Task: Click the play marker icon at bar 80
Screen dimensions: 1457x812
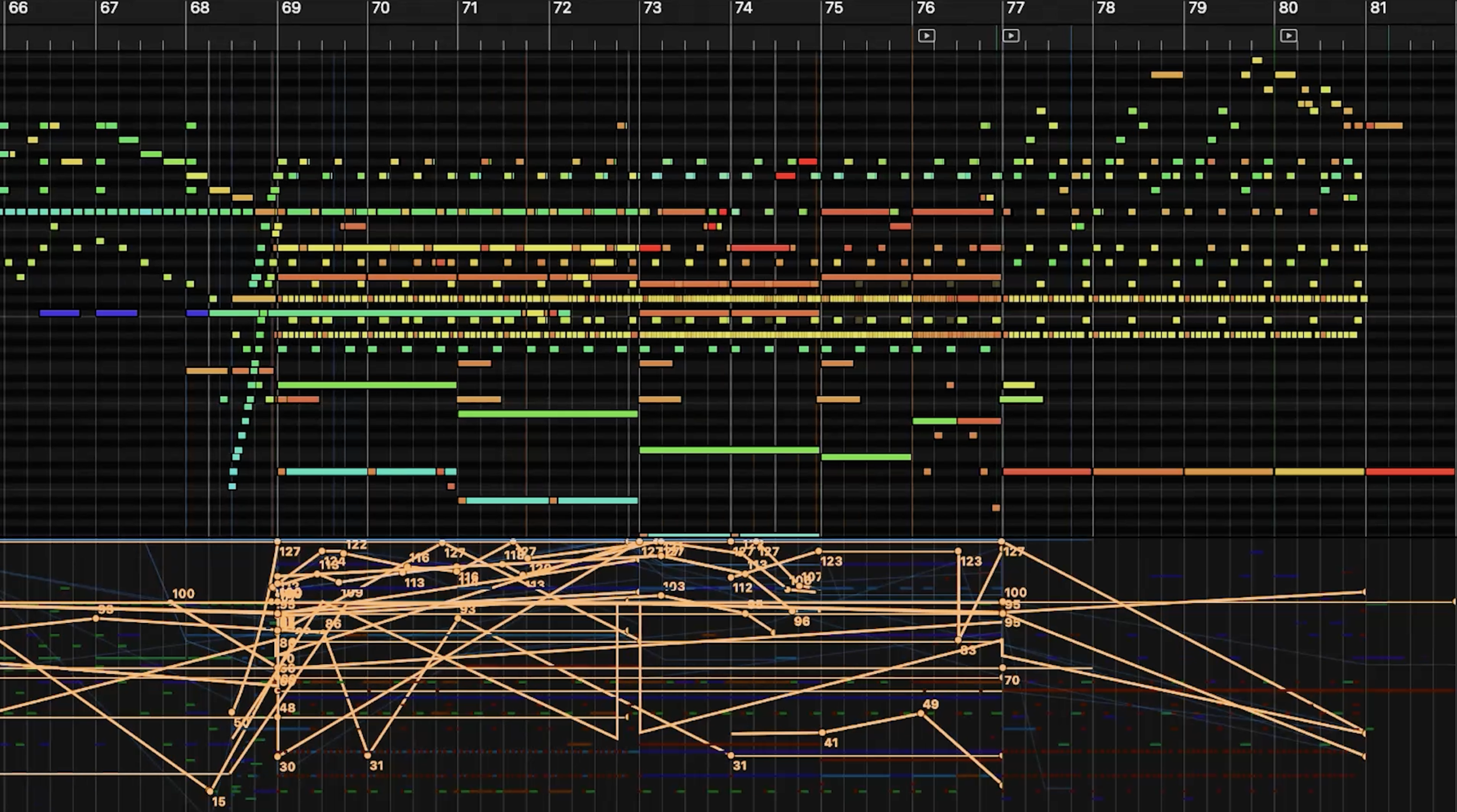Action: [x=1288, y=36]
